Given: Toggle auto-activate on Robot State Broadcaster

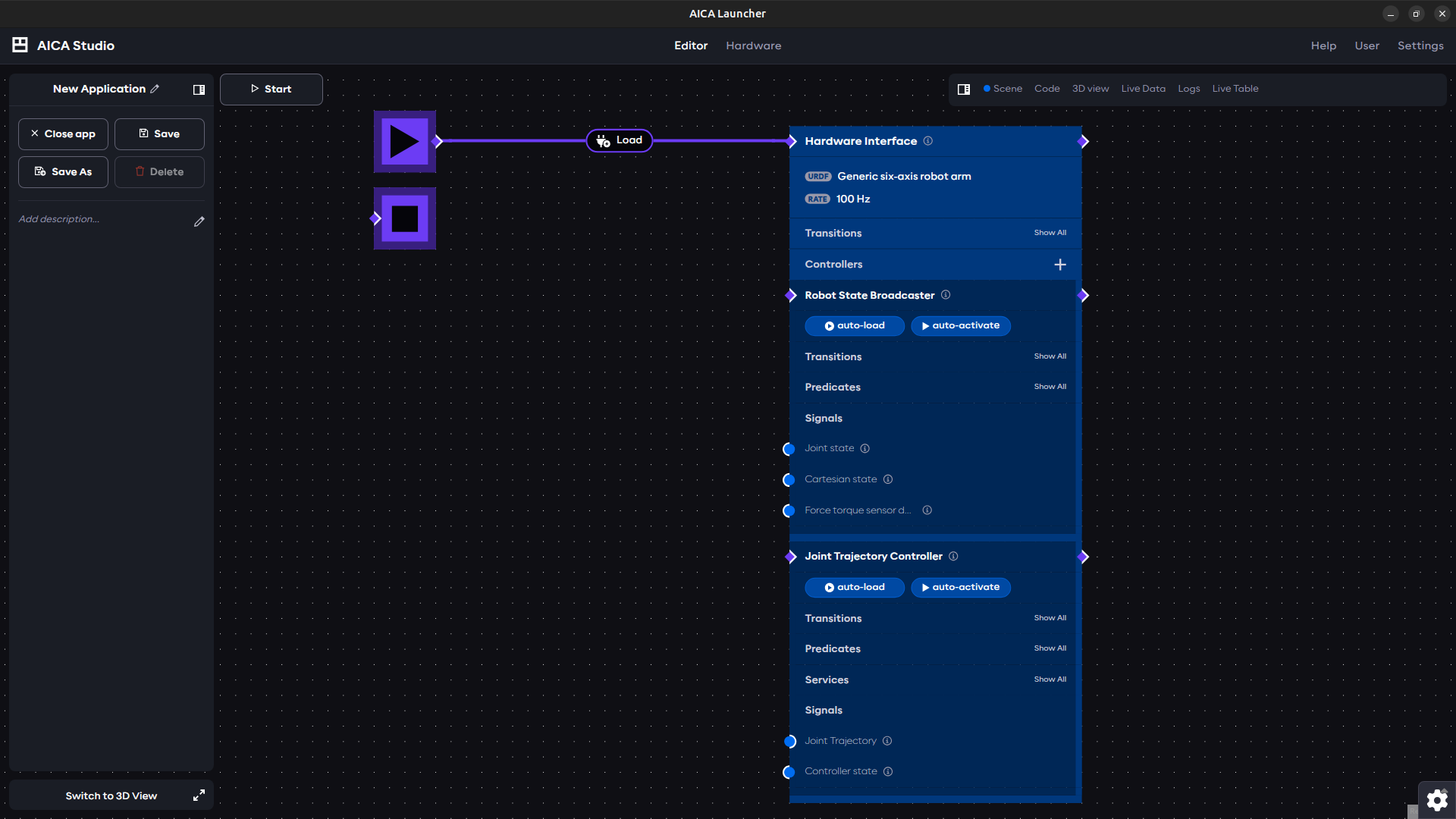Looking at the screenshot, I should 960,325.
